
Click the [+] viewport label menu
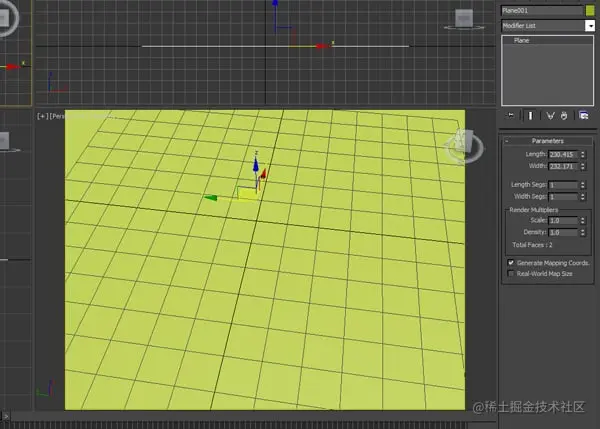[x=42, y=116]
